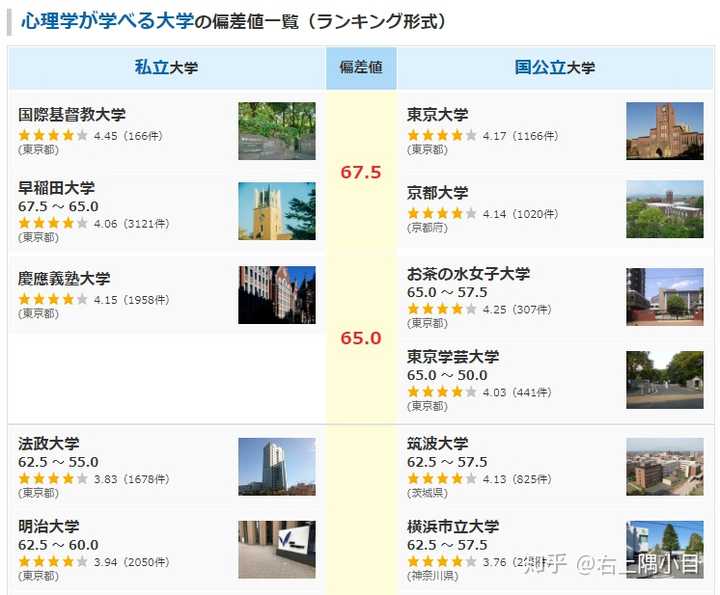Click the 4.25 (307件) rating text
Viewport: 720px width, 595px height.
click(x=517, y=309)
